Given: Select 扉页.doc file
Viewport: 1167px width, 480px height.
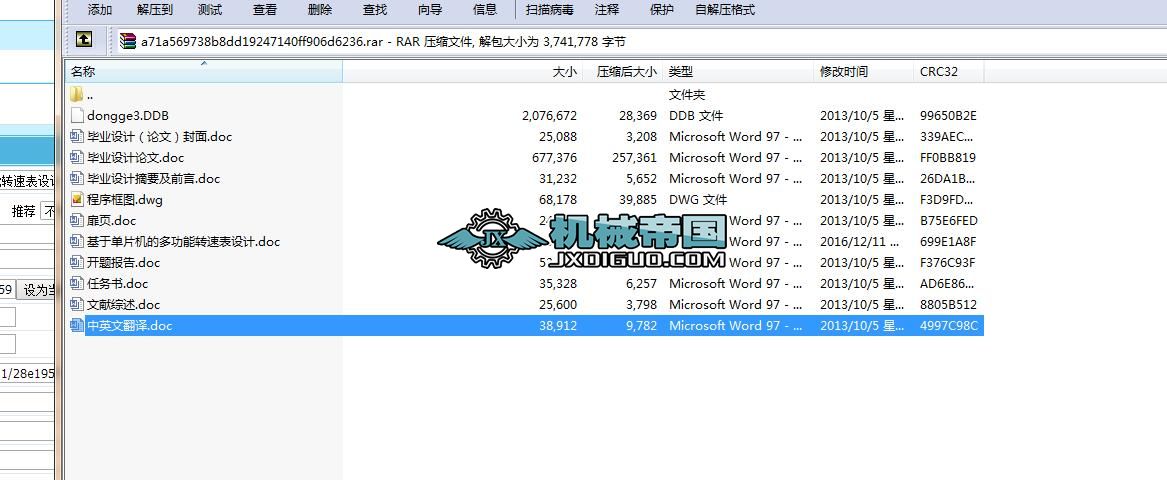Looking at the screenshot, I should 112,220.
